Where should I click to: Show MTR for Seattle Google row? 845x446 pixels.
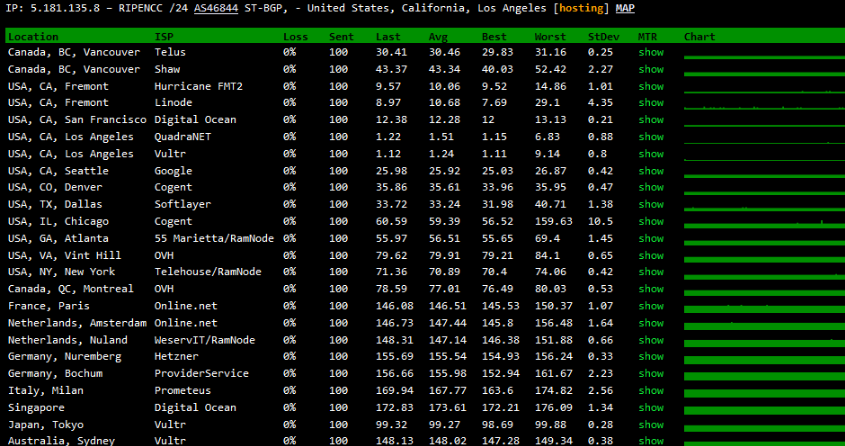[651, 171]
